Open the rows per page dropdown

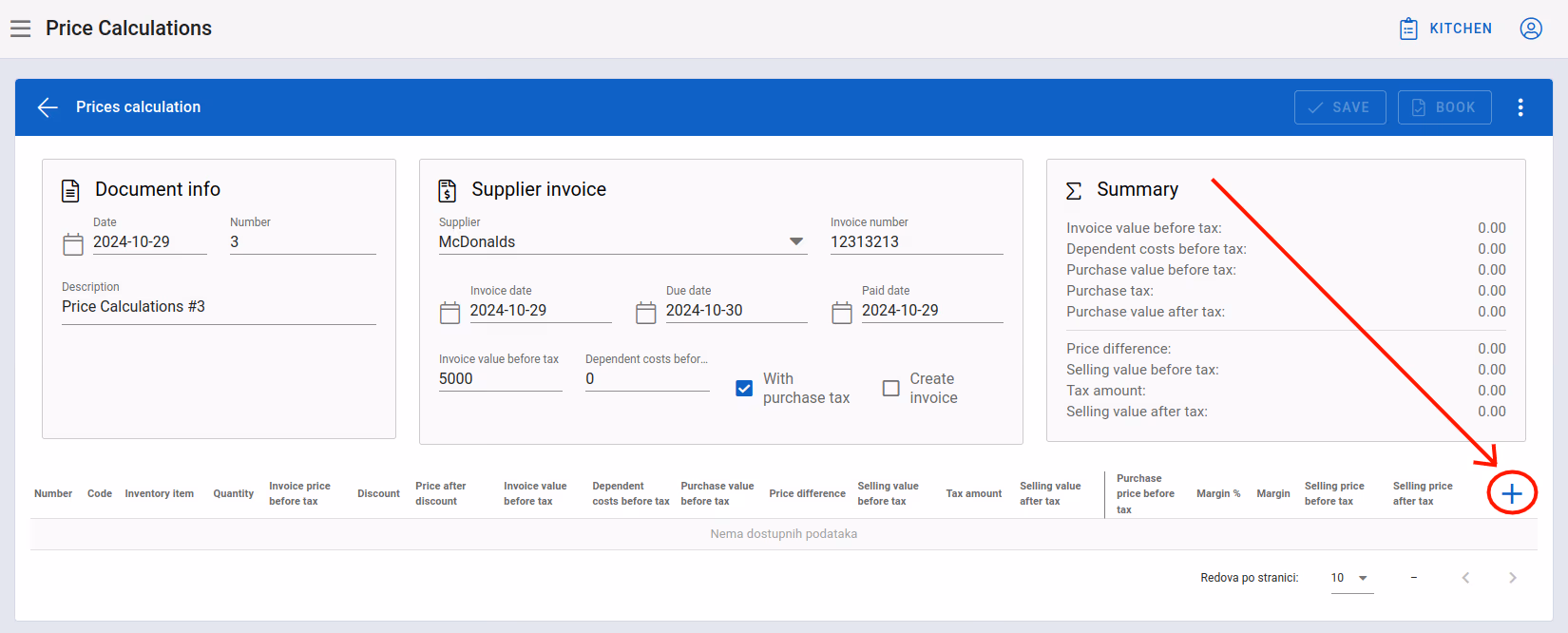point(1351,578)
